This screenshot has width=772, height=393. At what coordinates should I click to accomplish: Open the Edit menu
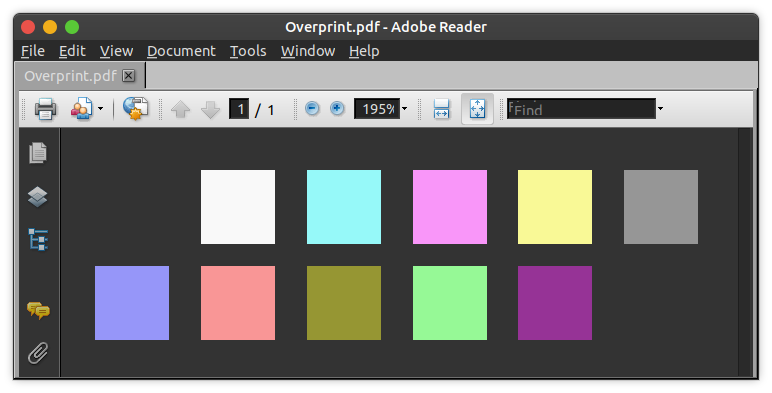point(72,51)
